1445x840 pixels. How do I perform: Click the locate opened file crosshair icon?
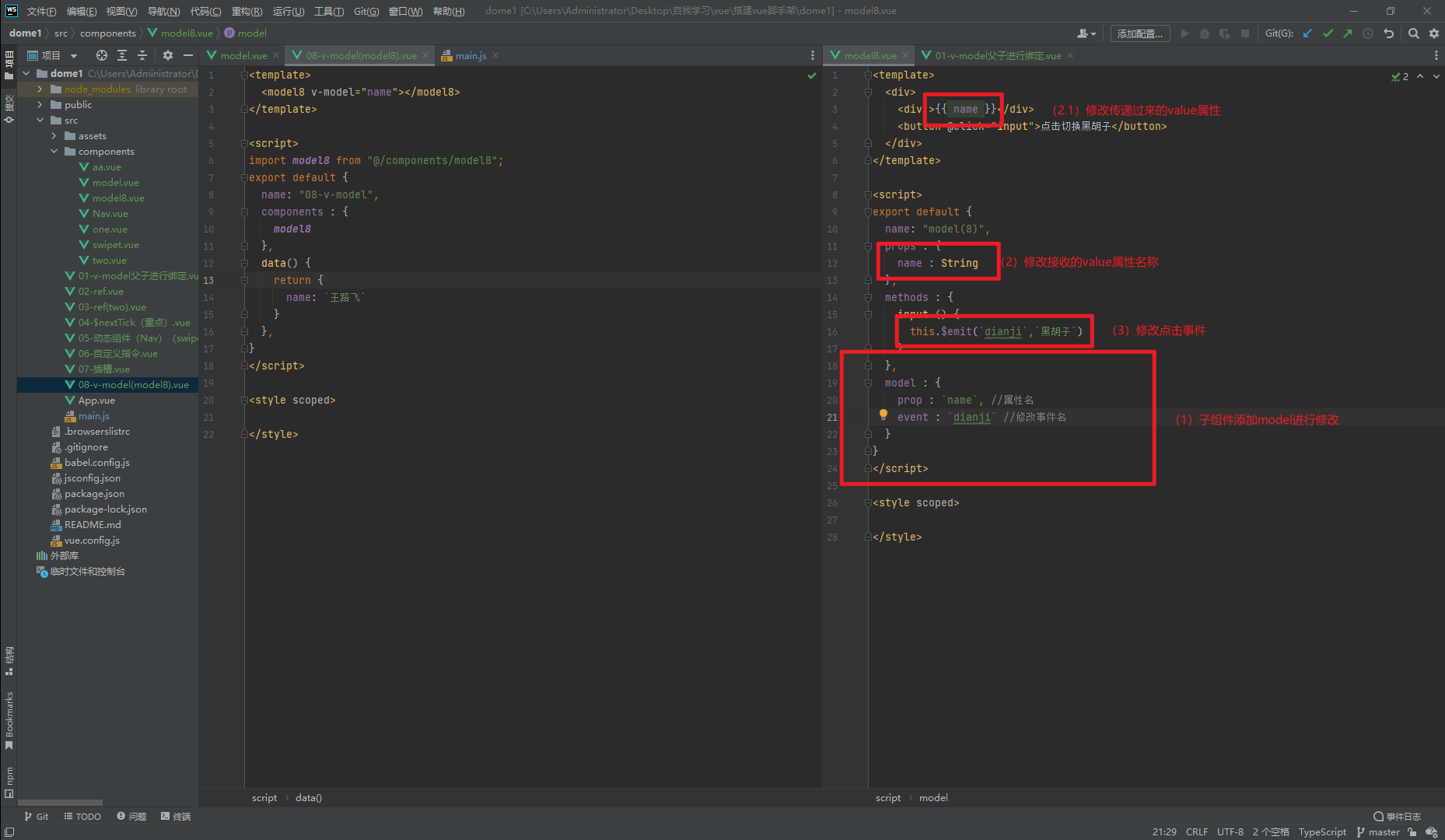pos(101,55)
